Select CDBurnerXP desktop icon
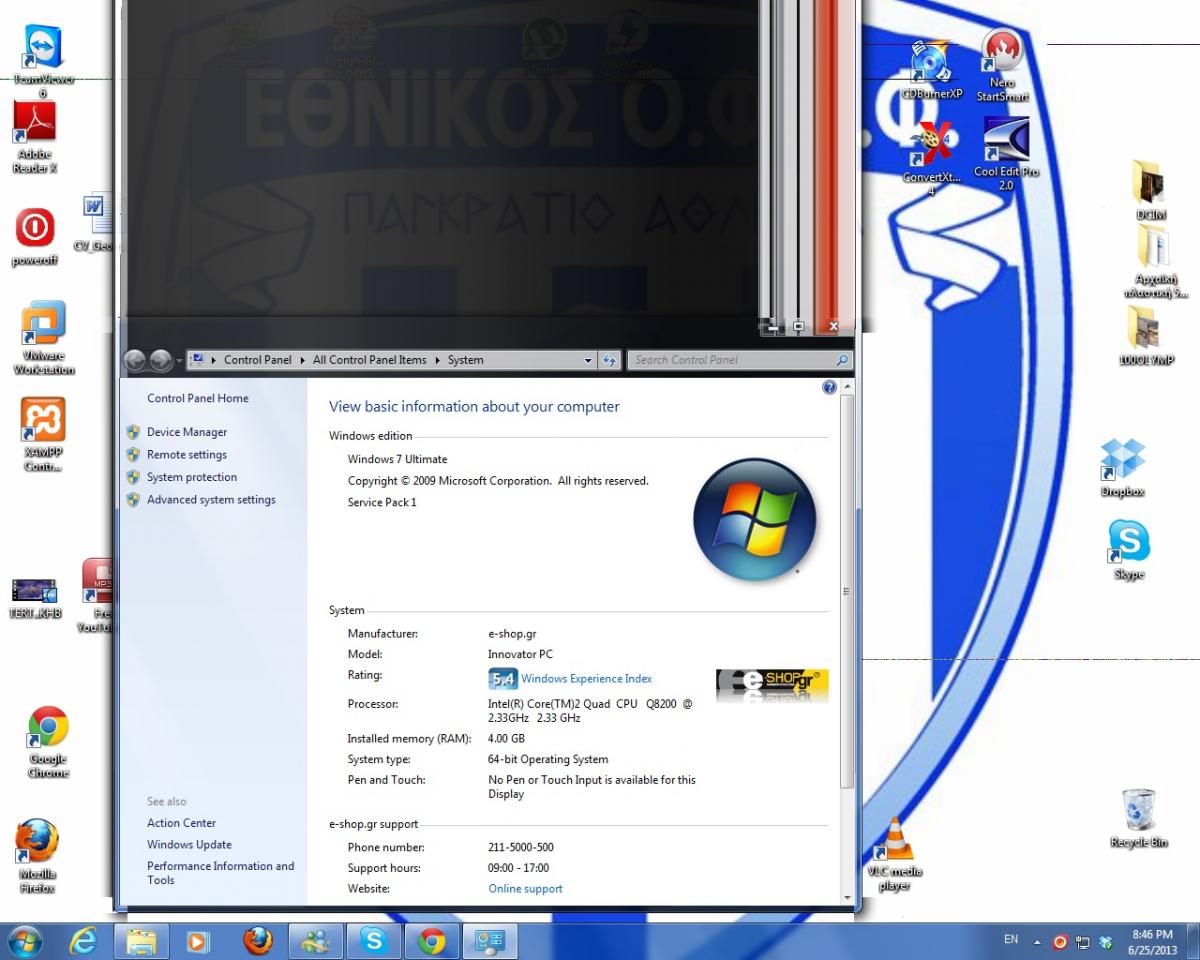 (x=931, y=70)
